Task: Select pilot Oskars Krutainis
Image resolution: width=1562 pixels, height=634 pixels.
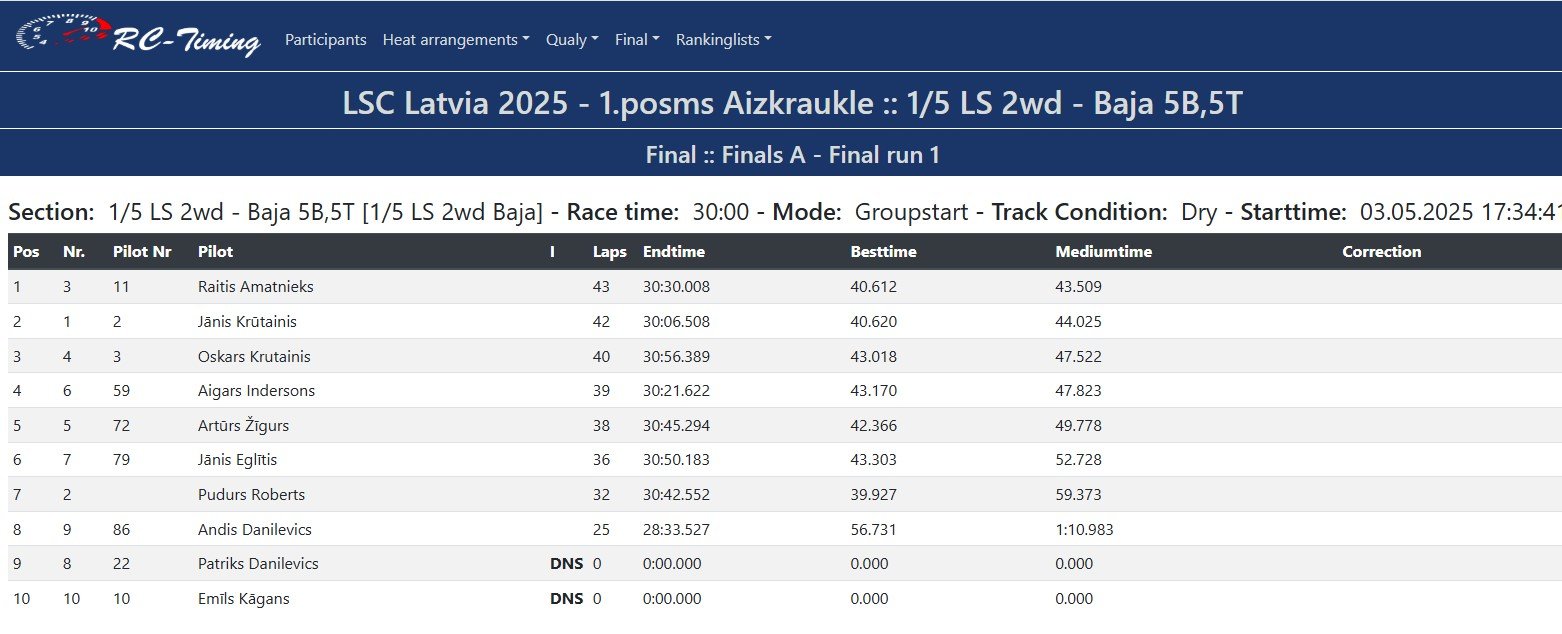Action: pyautogui.click(x=254, y=357)
